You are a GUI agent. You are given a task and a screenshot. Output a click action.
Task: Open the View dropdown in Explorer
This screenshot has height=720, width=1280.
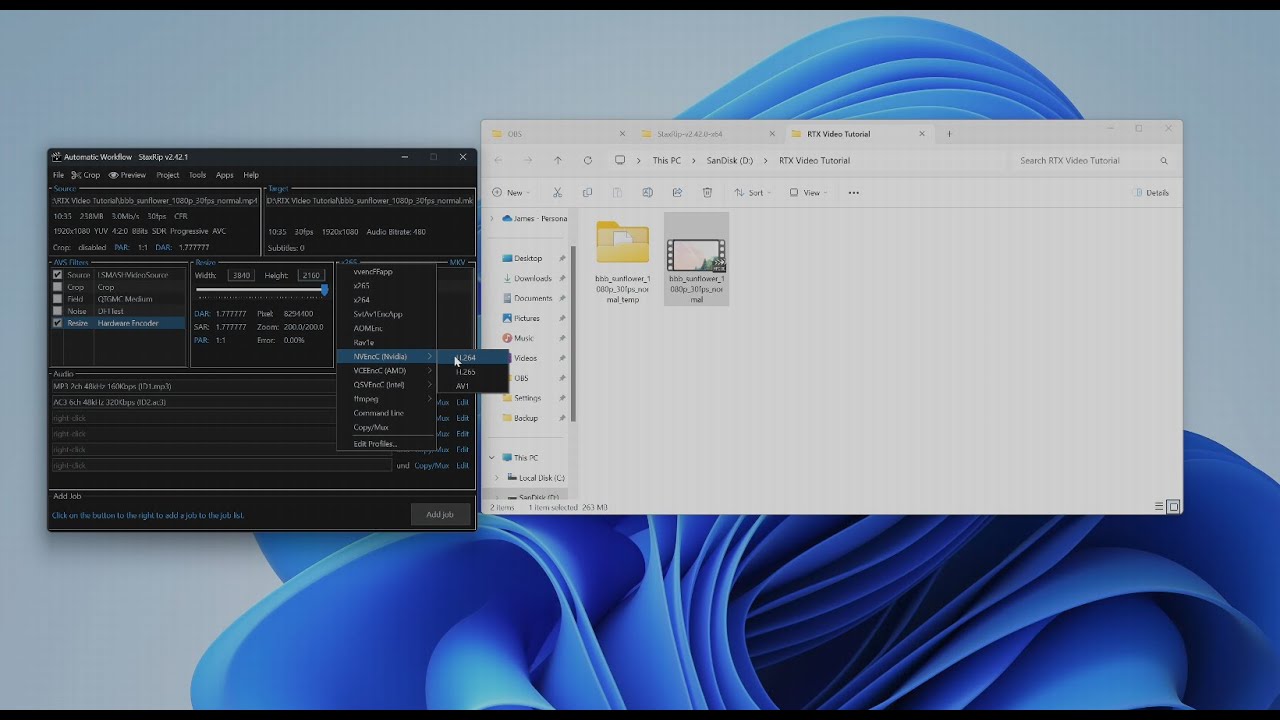808,193
